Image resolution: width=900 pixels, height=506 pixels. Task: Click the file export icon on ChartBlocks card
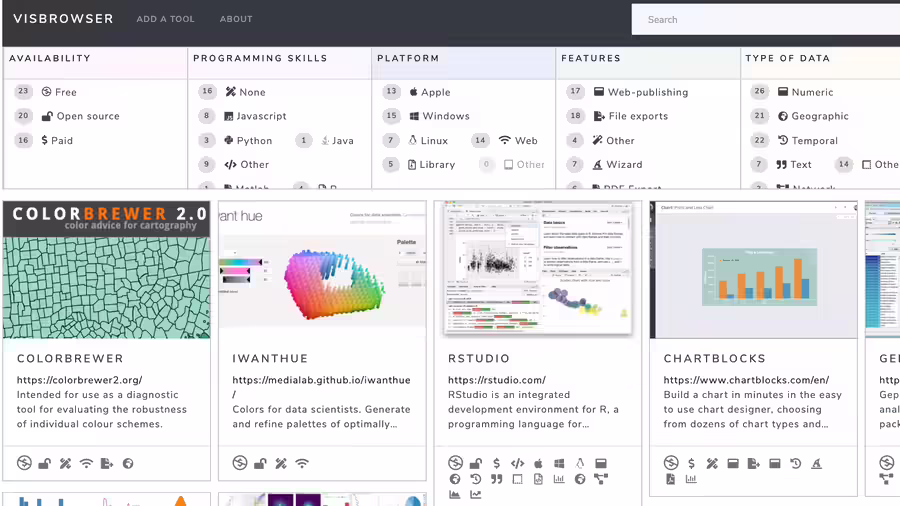754,464
